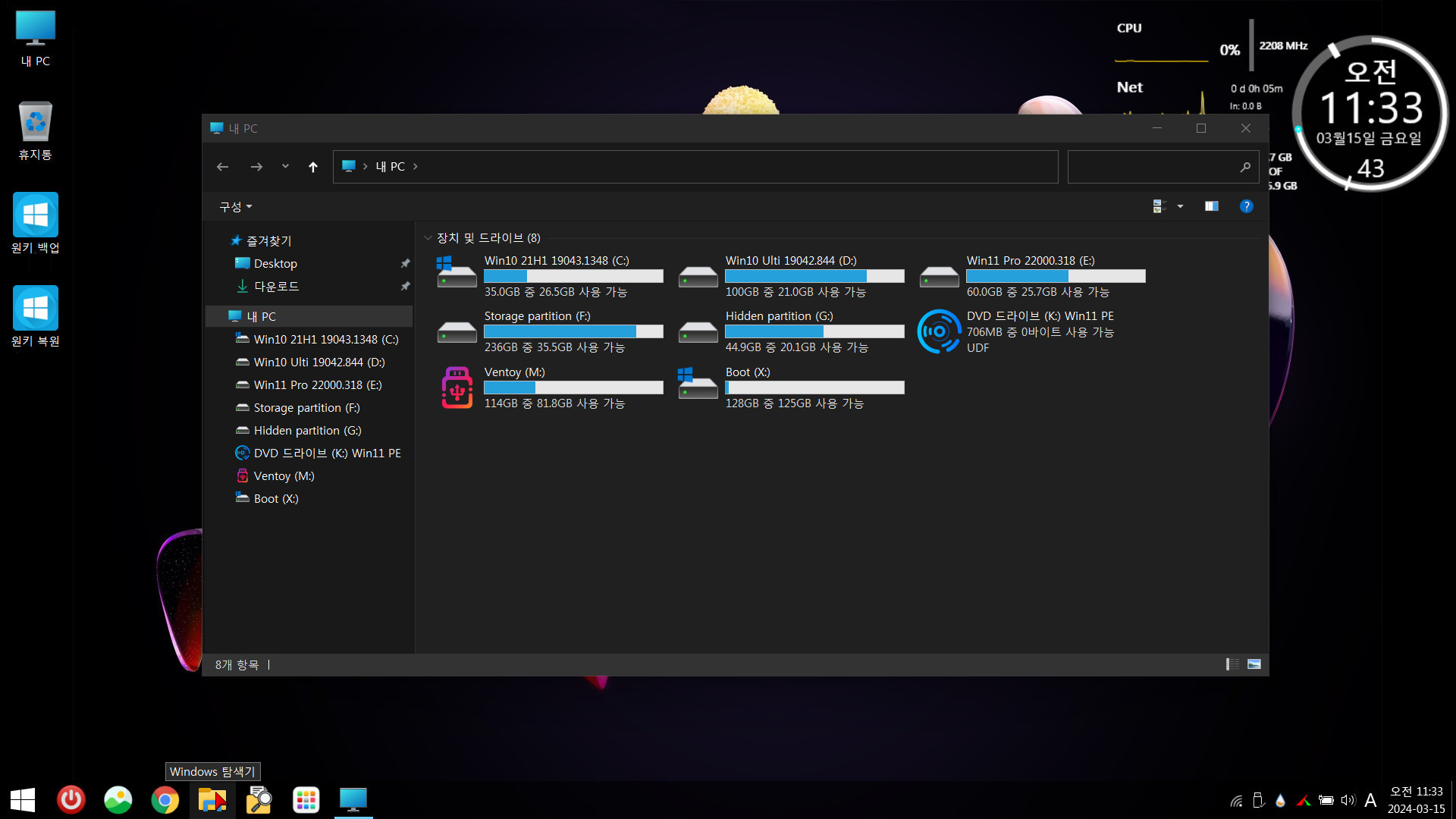Click the network icon in system tray

coord(1236,800)
